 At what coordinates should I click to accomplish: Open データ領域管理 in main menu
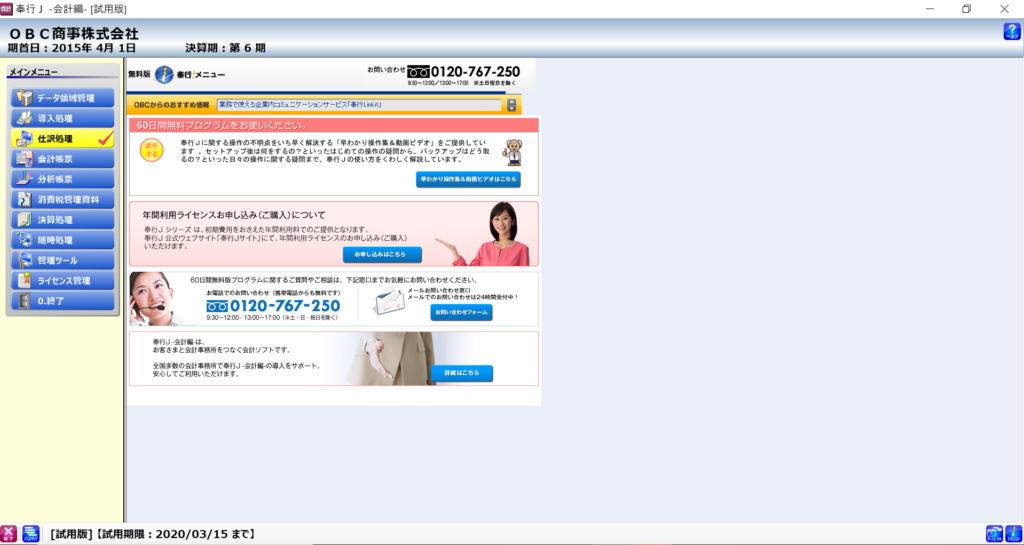63,98
